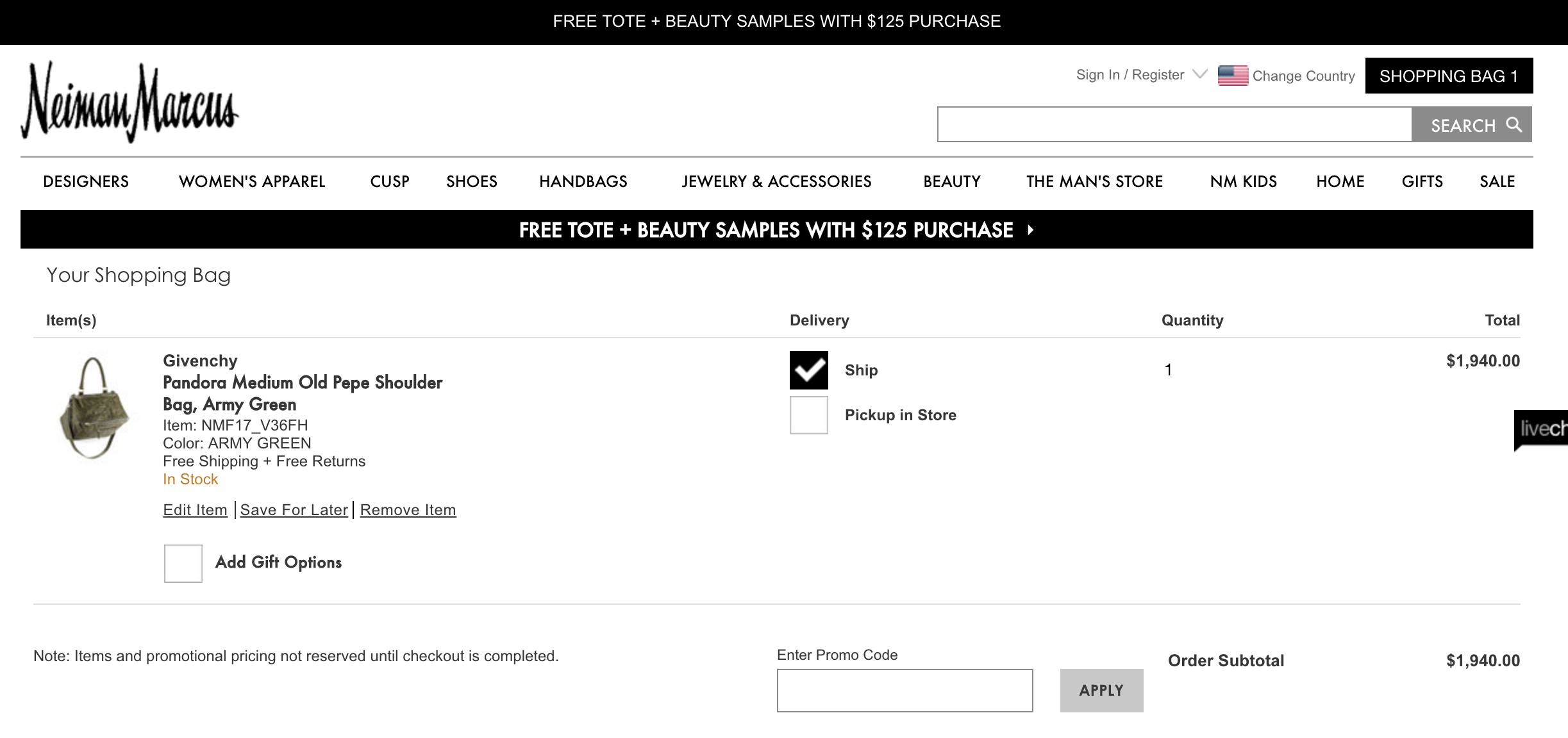Open the Shopping Bag 1 button
Screen dimensions: 1568x738
1449,76
